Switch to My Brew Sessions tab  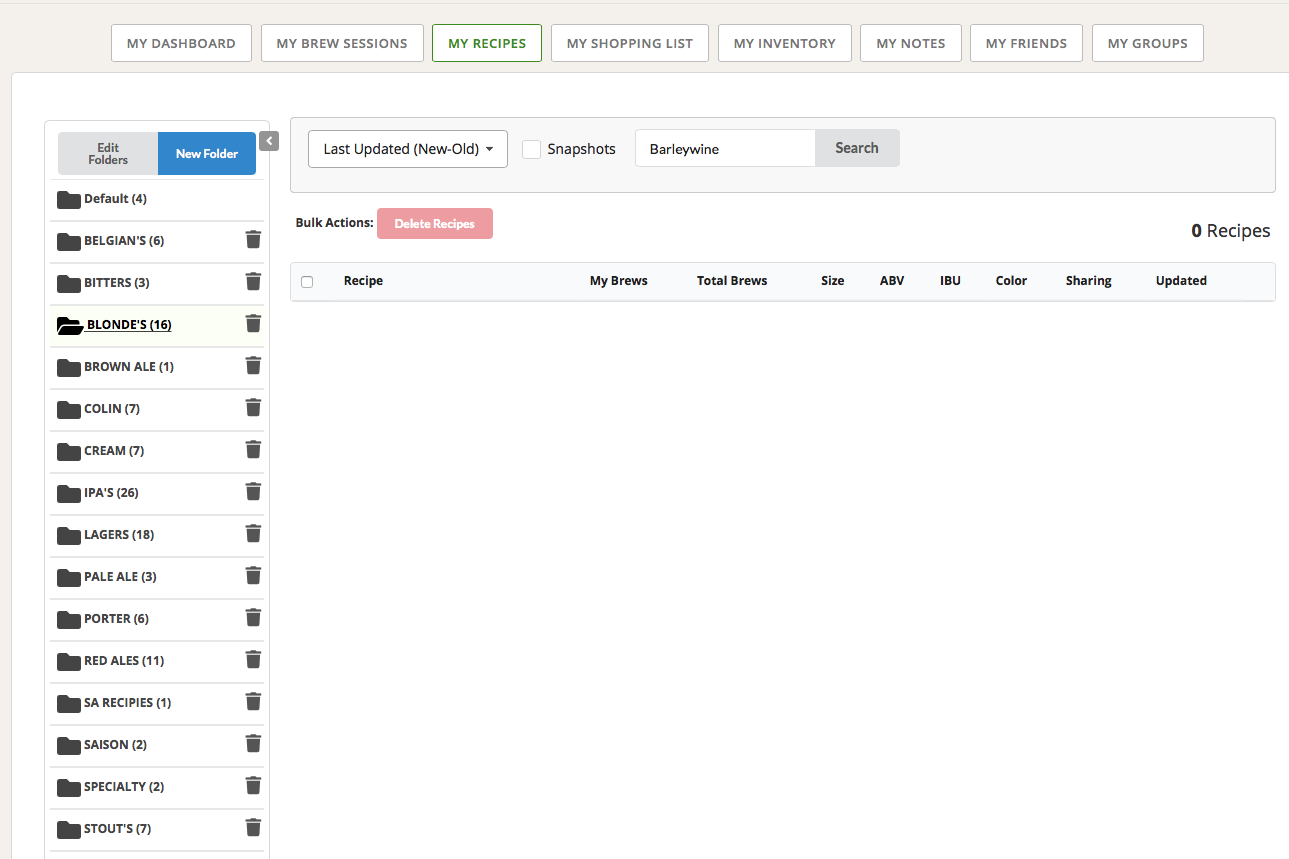[342, 43]
